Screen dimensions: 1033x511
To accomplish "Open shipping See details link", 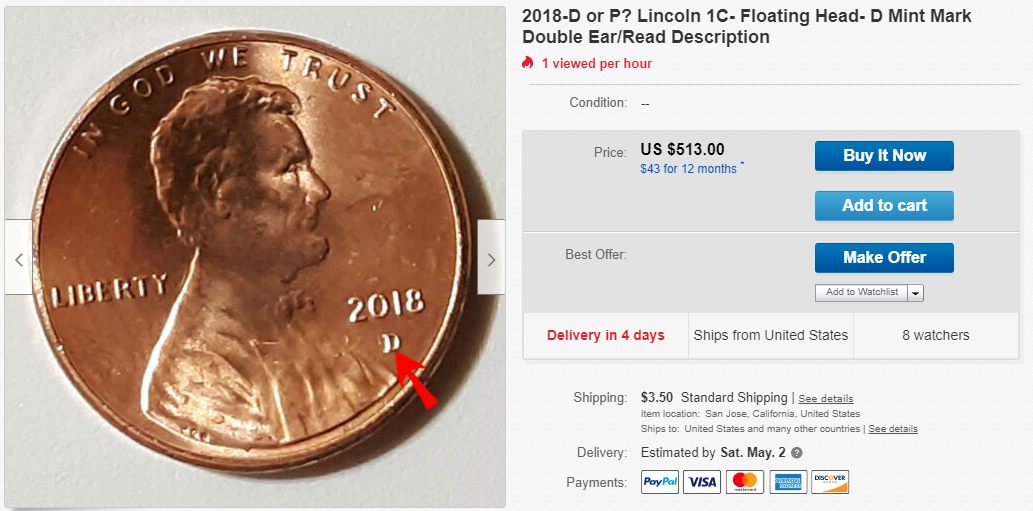I will (x=825, y=398).
